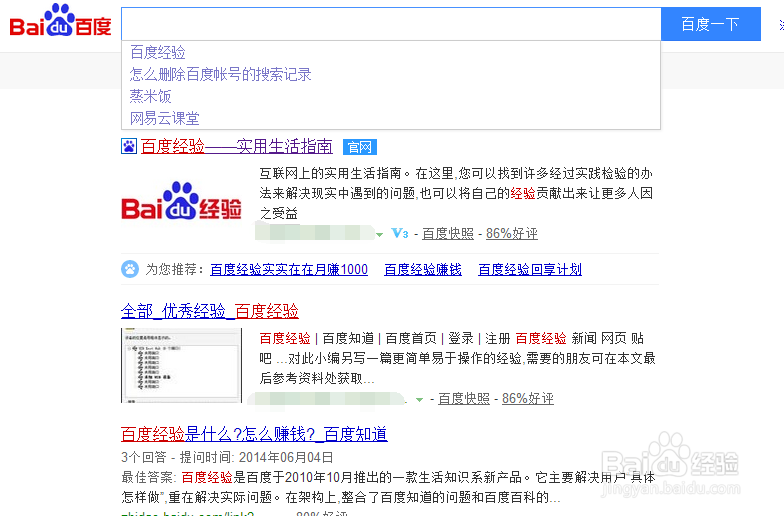Open result 百度经验是什么?怎么赚钱?_百度知道
This screenshot has width=784, height=516.
click(x=254, y=434)
